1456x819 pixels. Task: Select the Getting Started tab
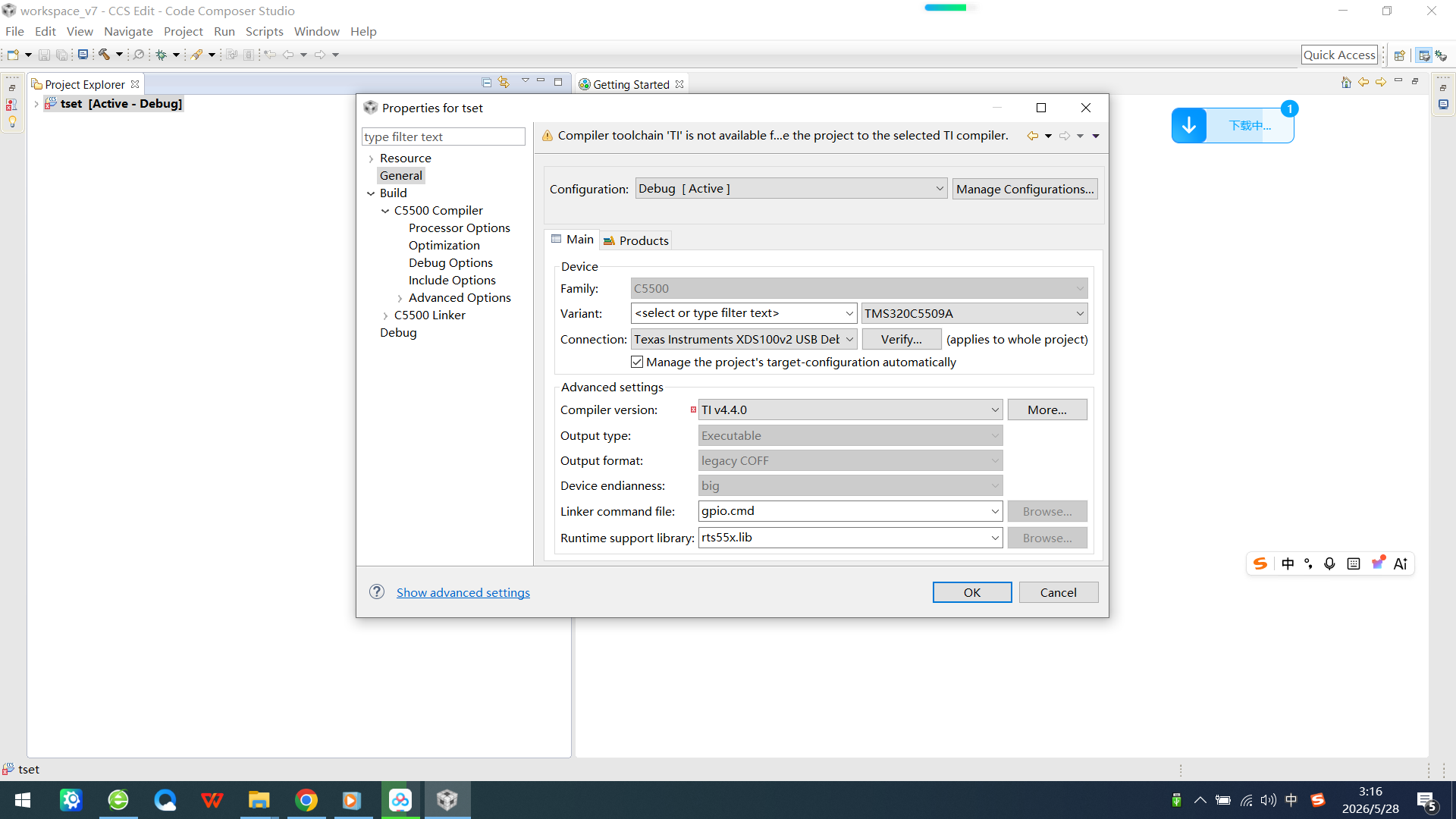tap(631, 84)
